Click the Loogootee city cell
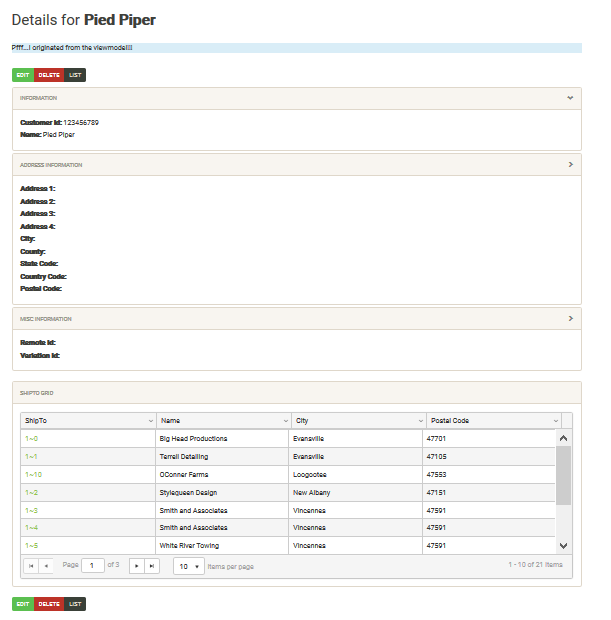Image resolution: width=611 pixels, height=620 pixels. point(356,474)
